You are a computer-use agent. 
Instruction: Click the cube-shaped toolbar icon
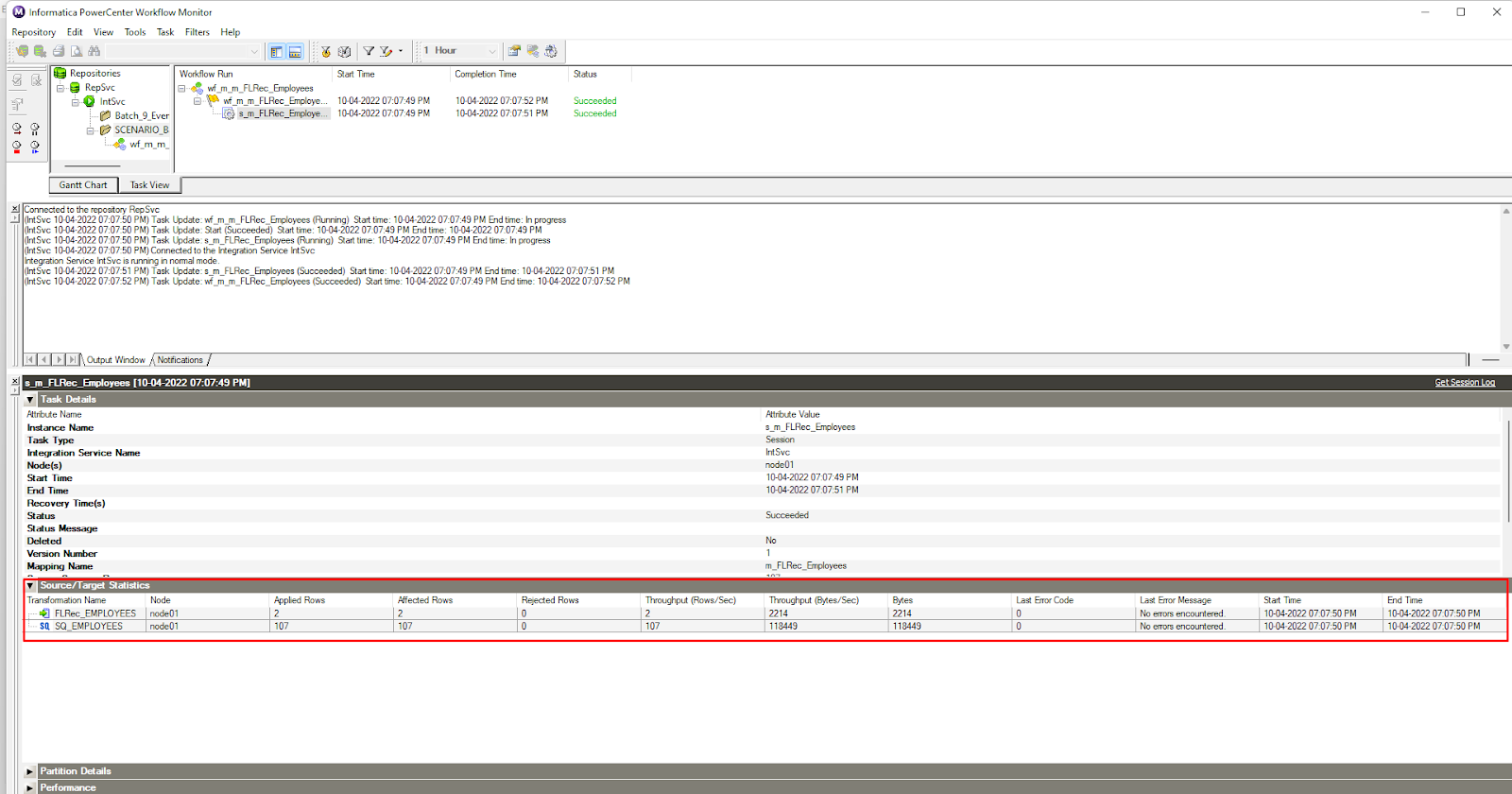tap(345, 51)
